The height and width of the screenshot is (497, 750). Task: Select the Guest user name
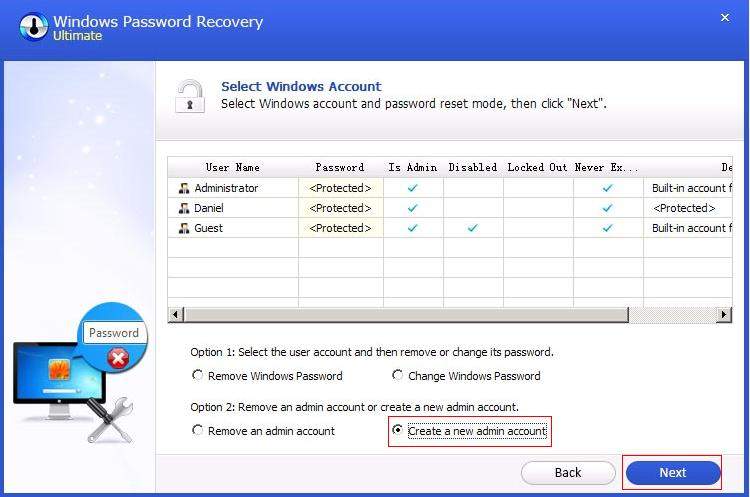pos(208,228)
